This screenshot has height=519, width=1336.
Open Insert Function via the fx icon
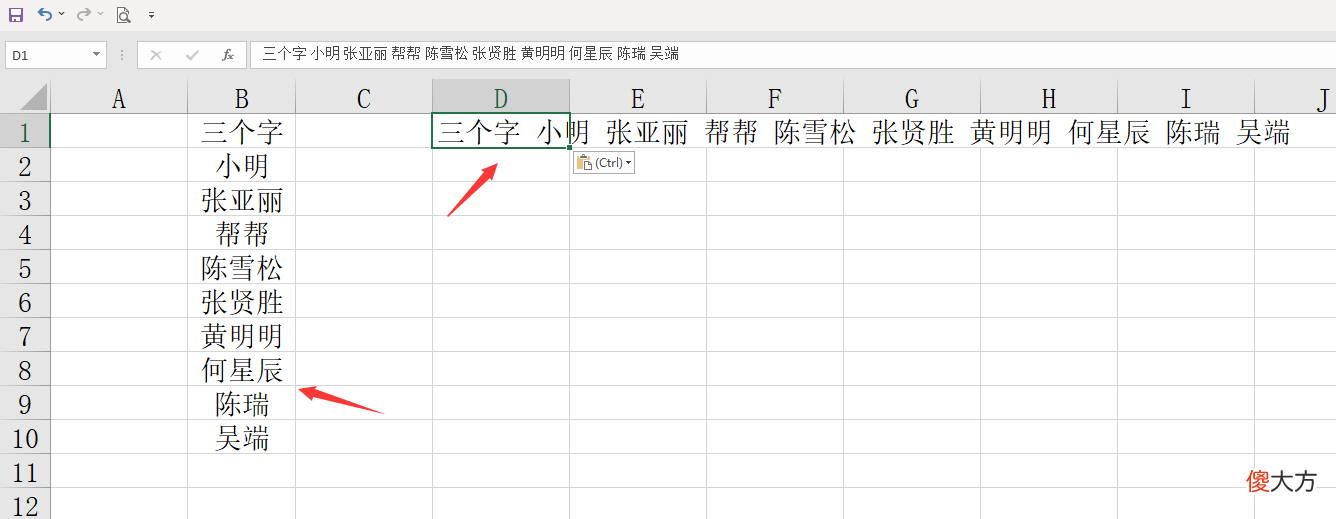coord(228,55)
